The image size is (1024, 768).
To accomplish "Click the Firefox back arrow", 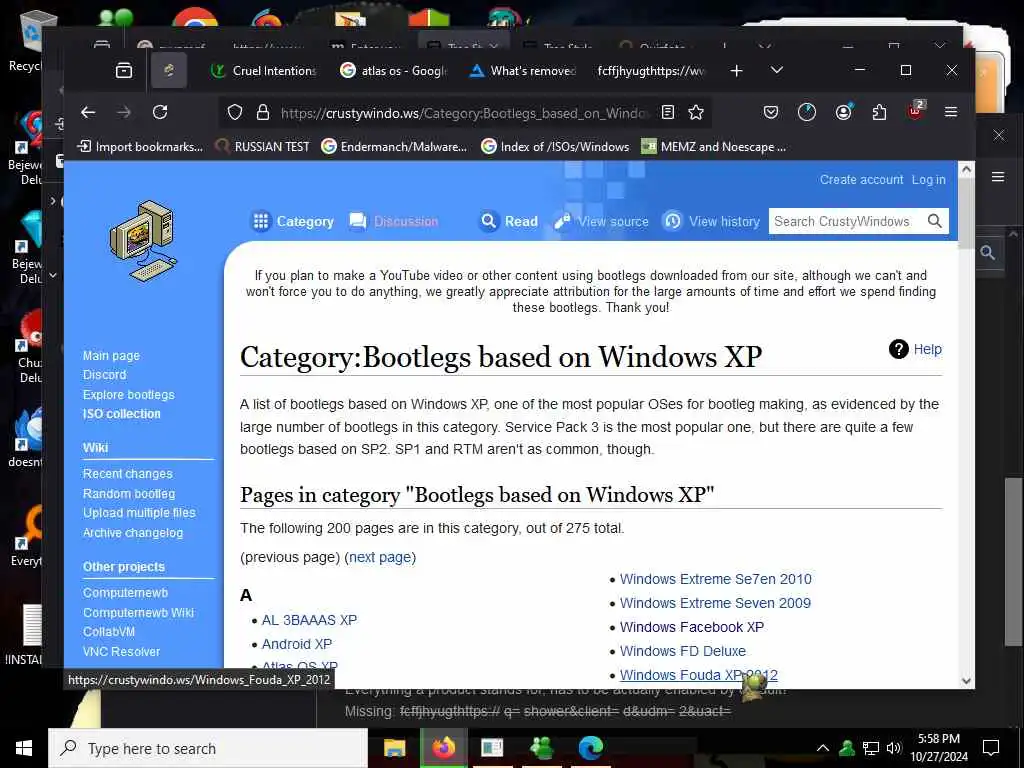I will [x=88, y=112].
